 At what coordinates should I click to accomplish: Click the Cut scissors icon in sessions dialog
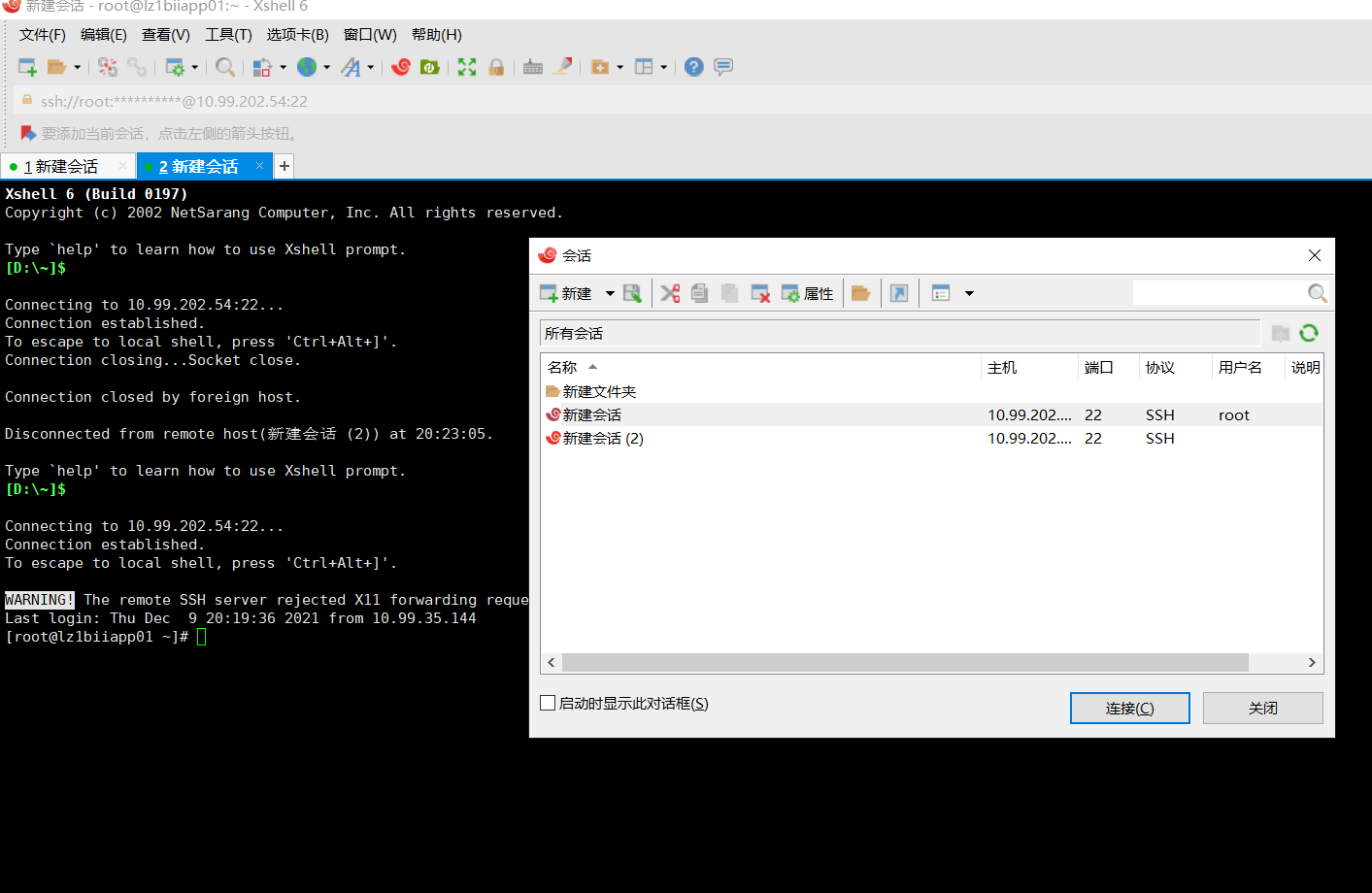[670, 293]
